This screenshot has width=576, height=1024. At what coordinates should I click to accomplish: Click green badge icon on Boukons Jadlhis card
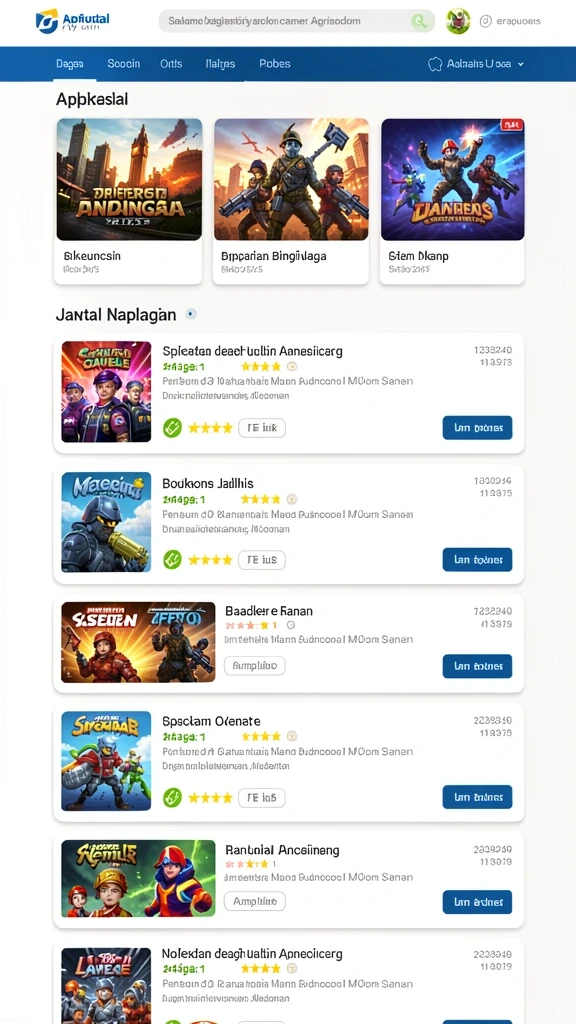point(172,560)
